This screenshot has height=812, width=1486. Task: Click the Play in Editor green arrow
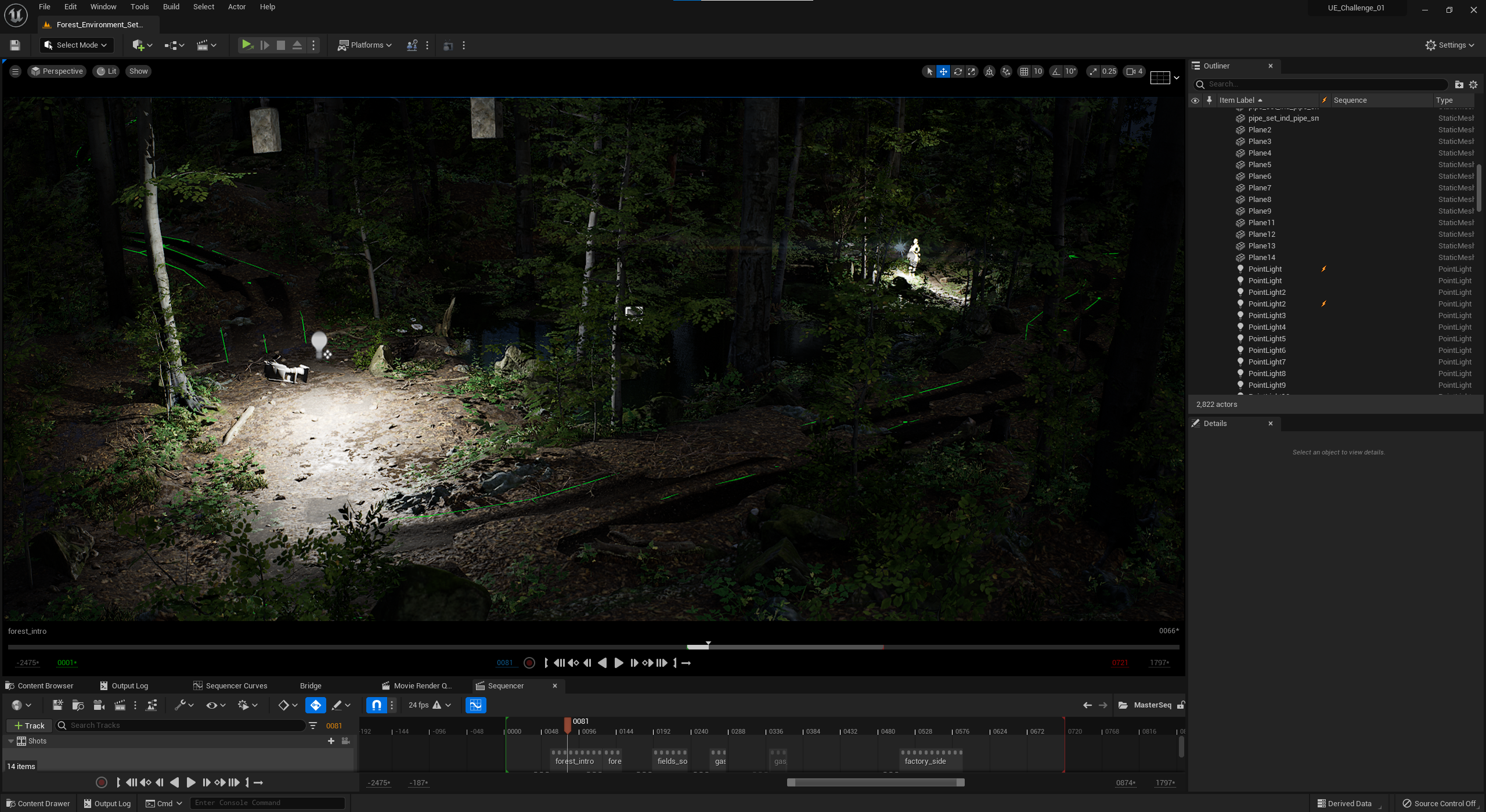pyautogui.click(x=247, y=45)
